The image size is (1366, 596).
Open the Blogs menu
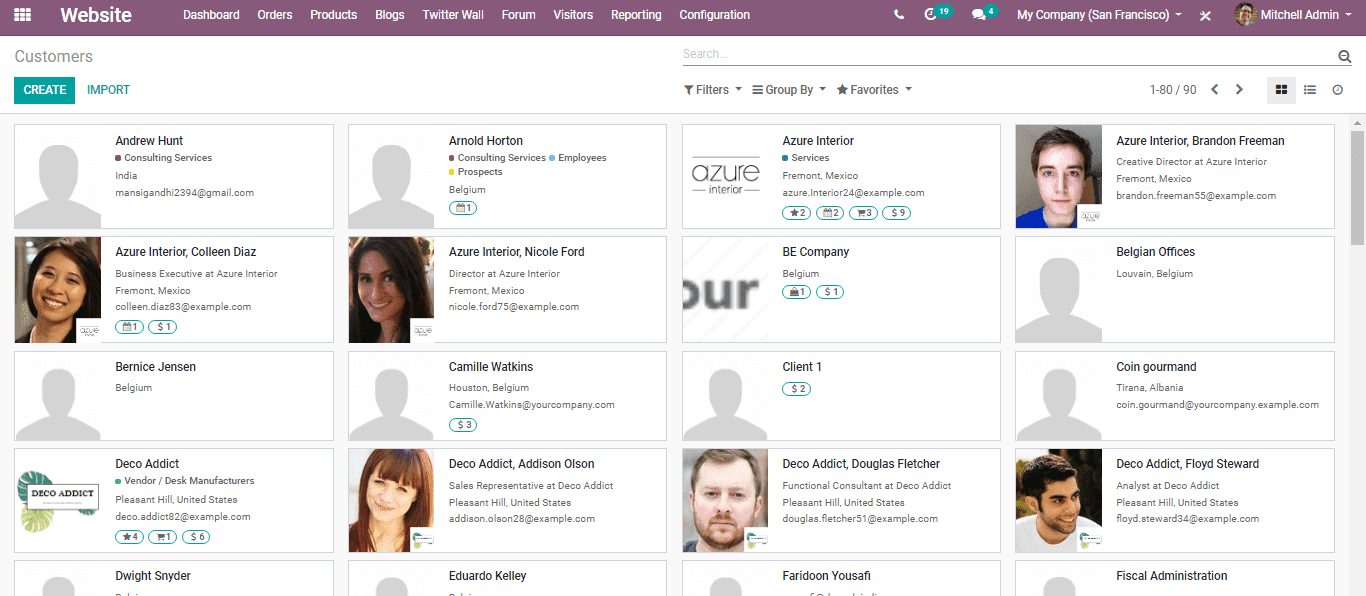390,15
